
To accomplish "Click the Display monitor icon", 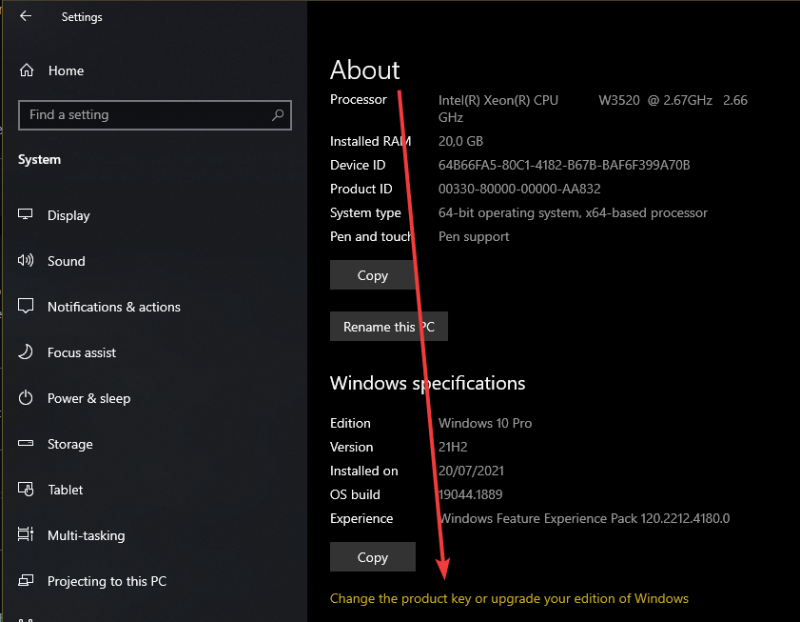I will click(26, 214).
